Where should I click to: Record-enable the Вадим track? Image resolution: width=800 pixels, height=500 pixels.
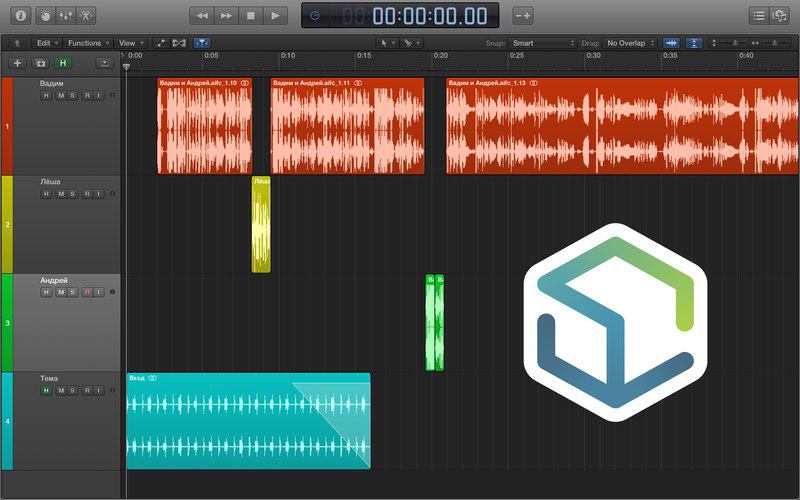tap(87, 95)
